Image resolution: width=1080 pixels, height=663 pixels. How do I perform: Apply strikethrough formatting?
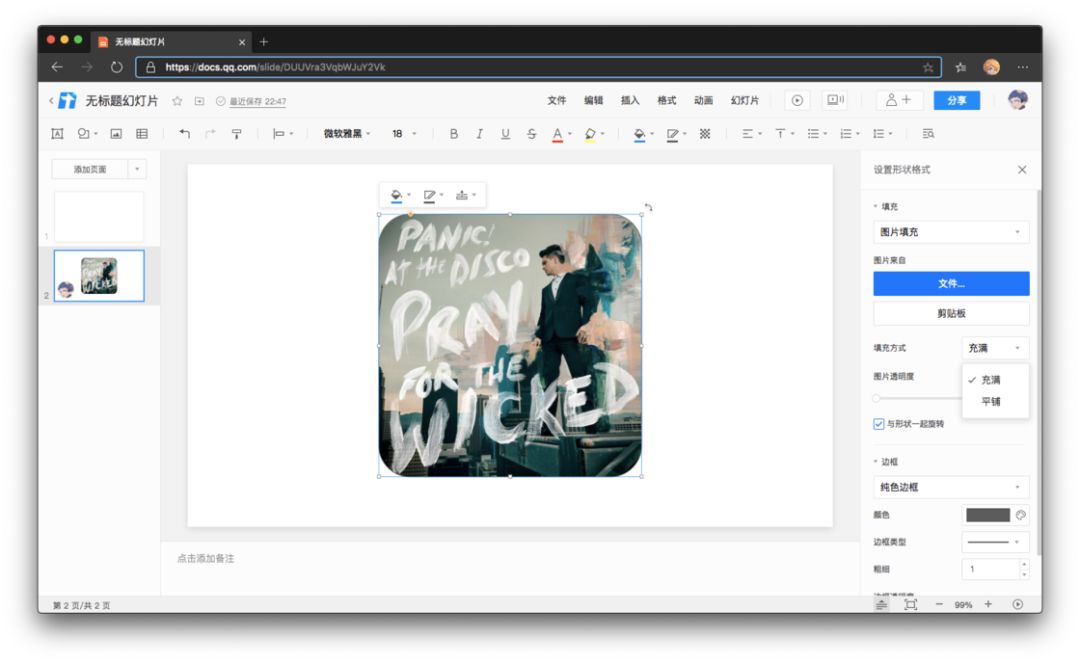(531, 134)
